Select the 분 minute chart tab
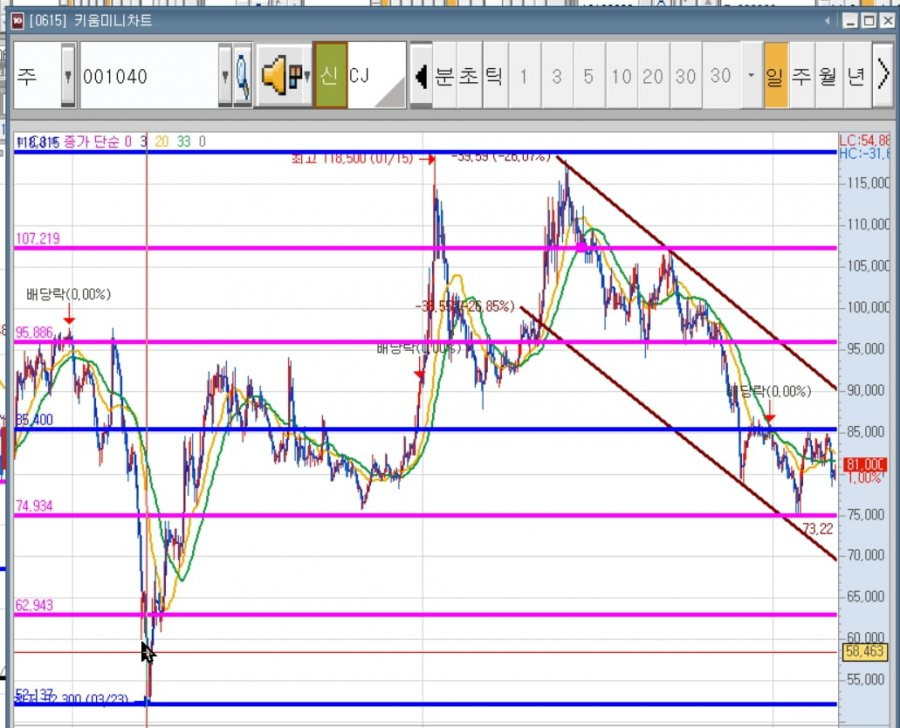900x728 pixels. pyautogui.click(x=444, y=75)
